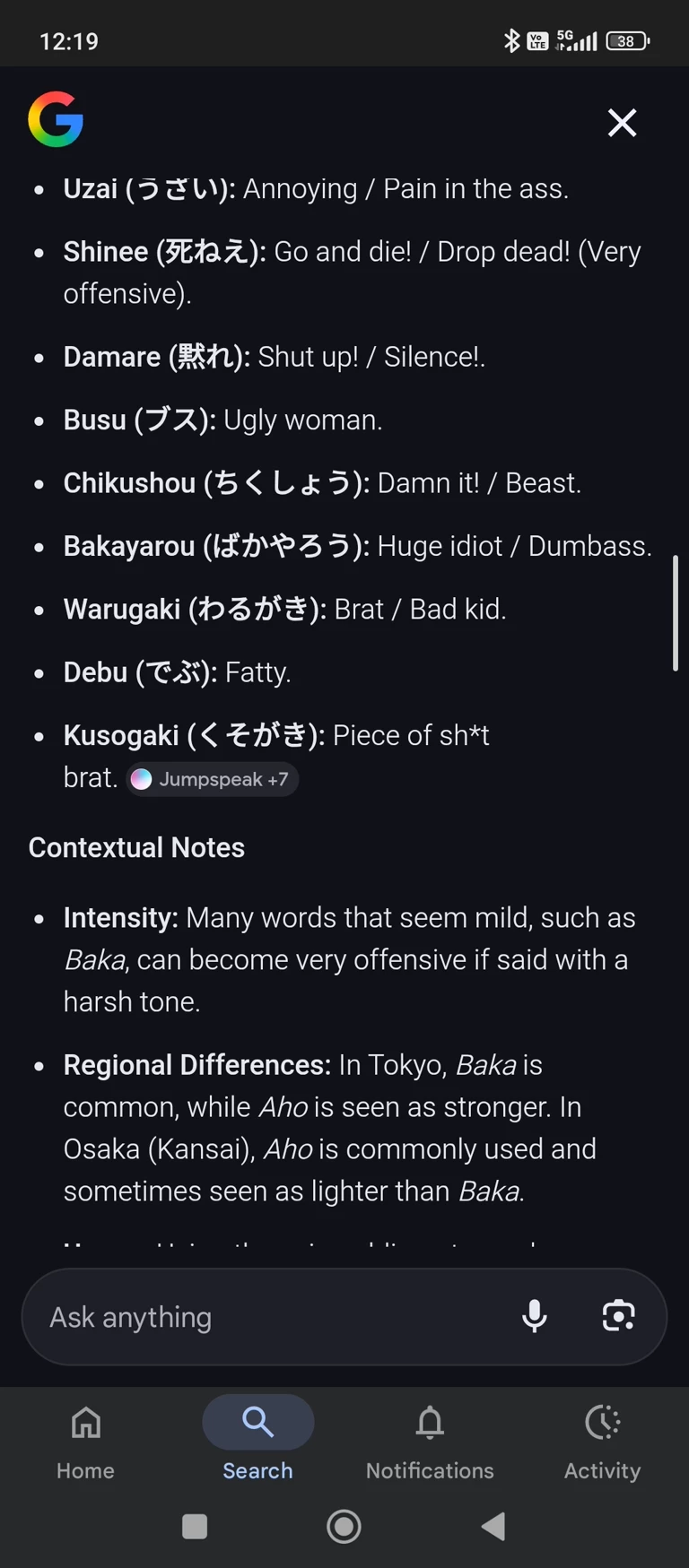Tap the Contextual Notes heading
The image size is (689, 1568).
(x=136, y=847)
